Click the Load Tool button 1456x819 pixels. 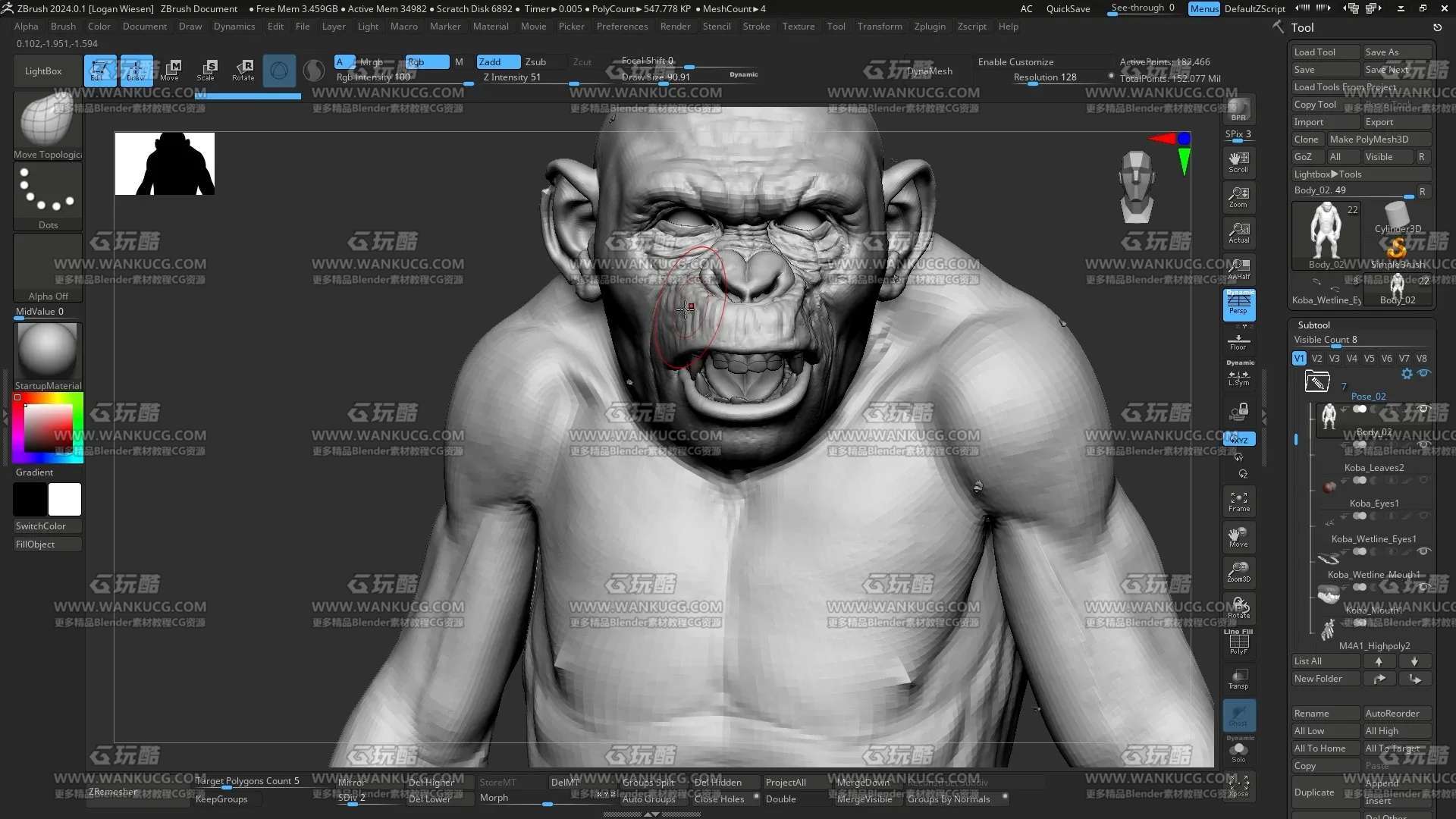click(1326, 52)
